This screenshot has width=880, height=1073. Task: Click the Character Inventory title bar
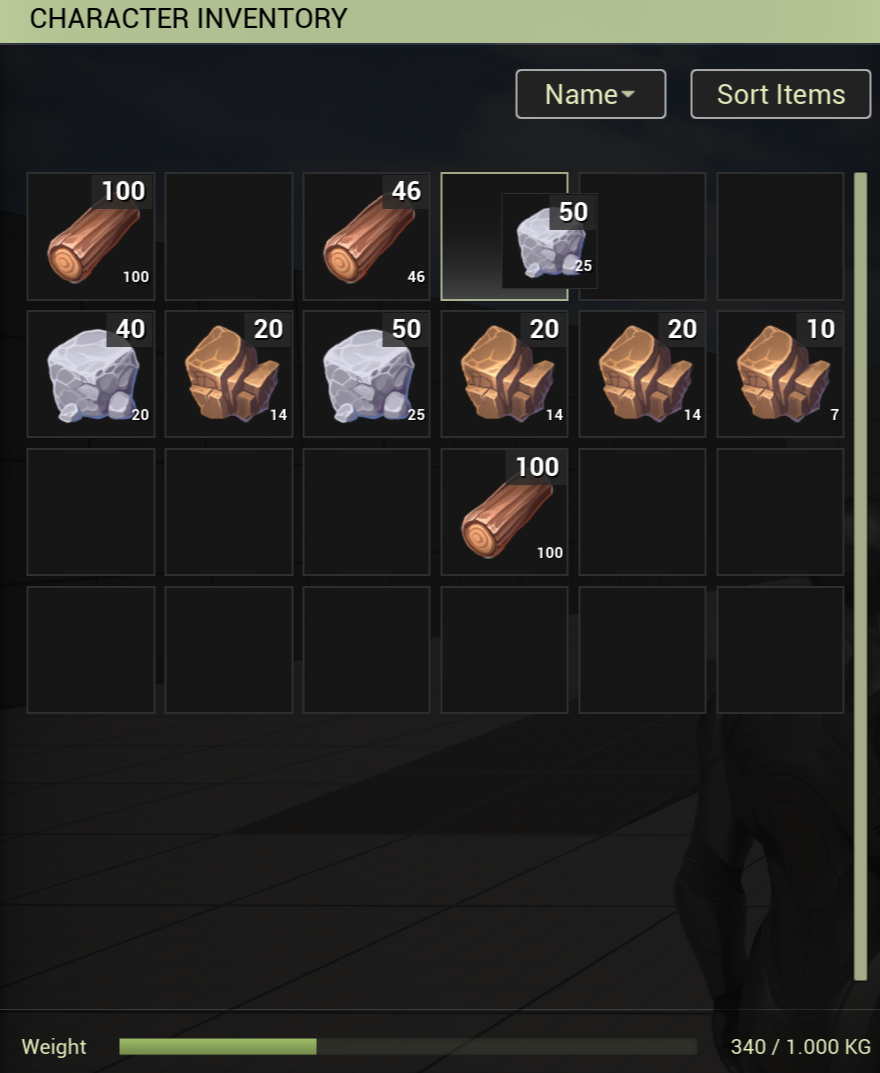point(440,21)
